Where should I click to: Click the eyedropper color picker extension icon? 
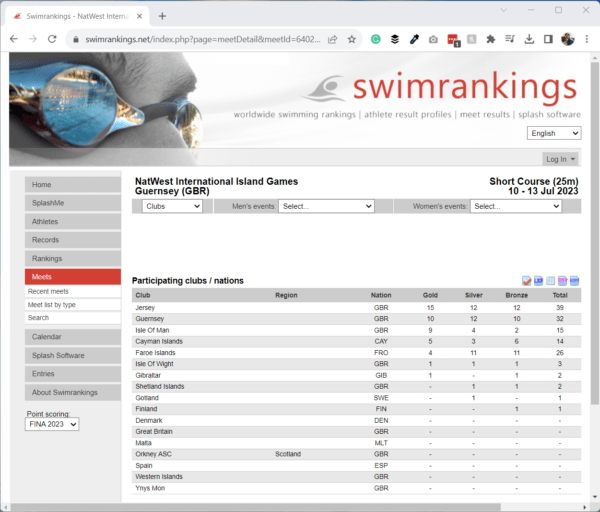(414, 39)
